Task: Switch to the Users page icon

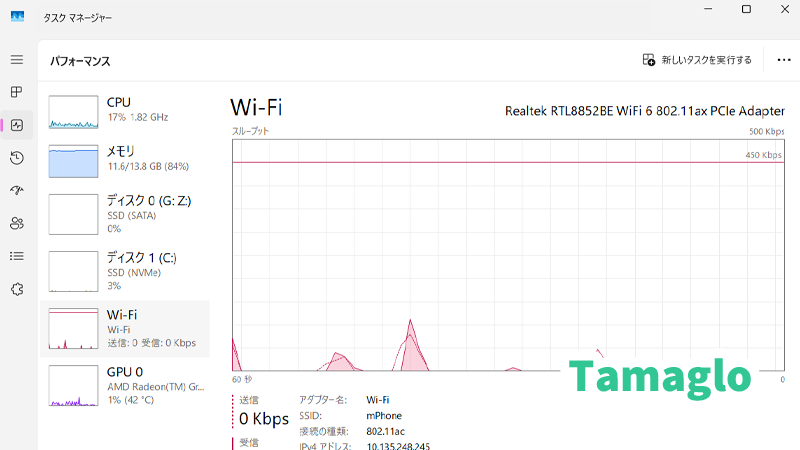Action: pos(17,223)
